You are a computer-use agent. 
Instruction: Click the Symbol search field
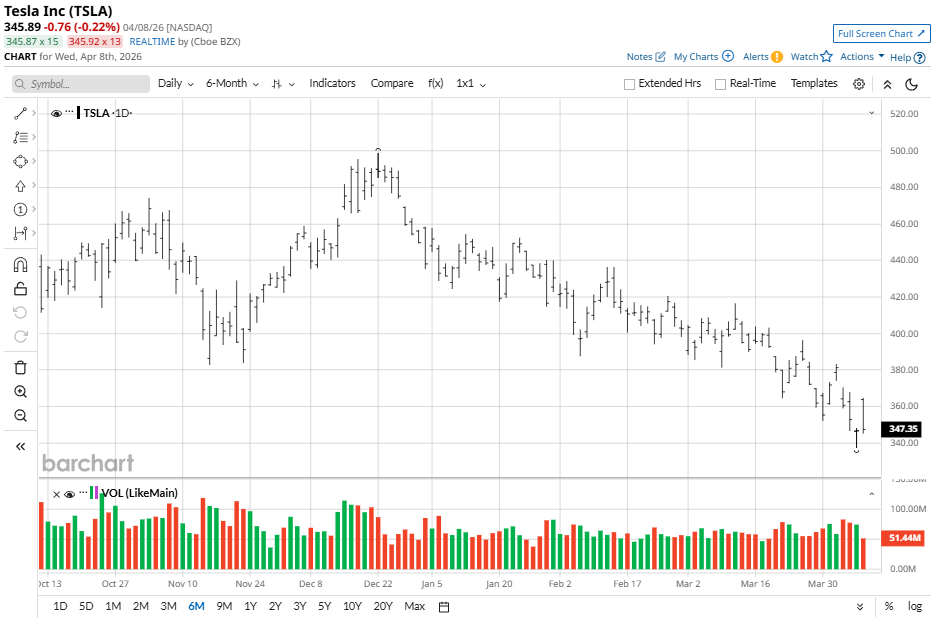click(81, 84)
